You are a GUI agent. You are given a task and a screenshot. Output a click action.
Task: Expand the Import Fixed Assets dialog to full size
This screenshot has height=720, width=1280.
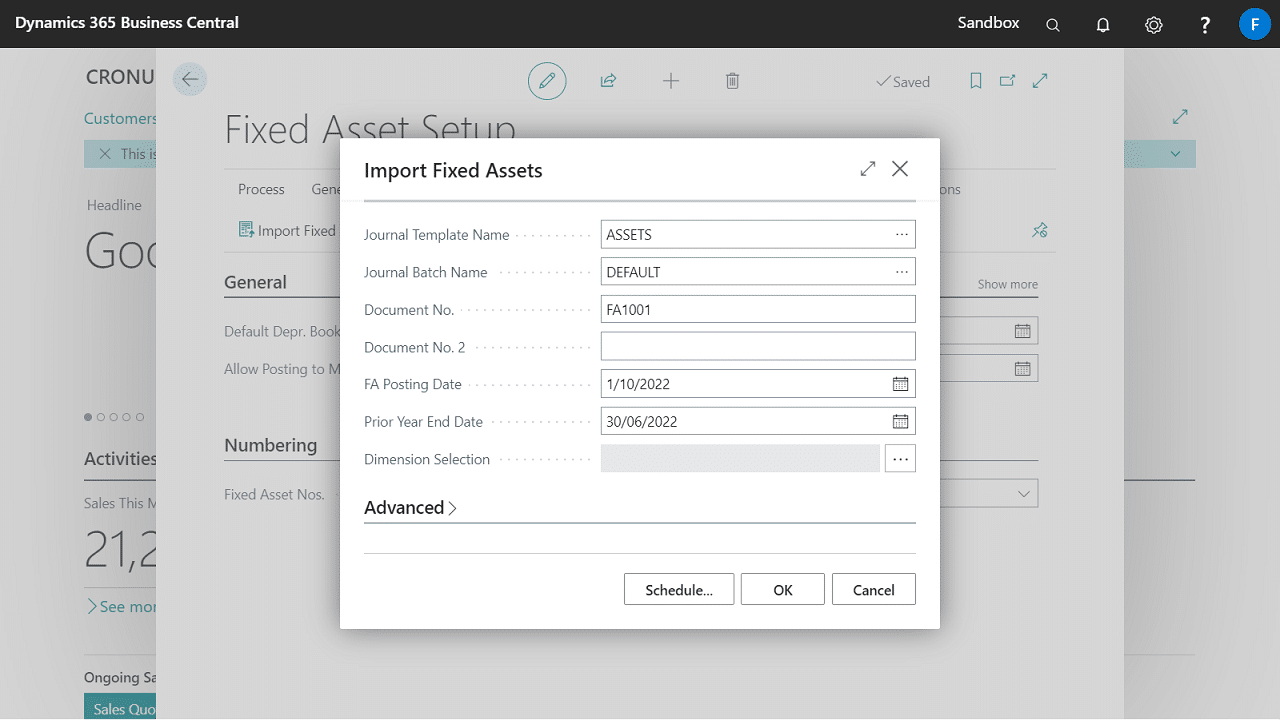point(868,169)
